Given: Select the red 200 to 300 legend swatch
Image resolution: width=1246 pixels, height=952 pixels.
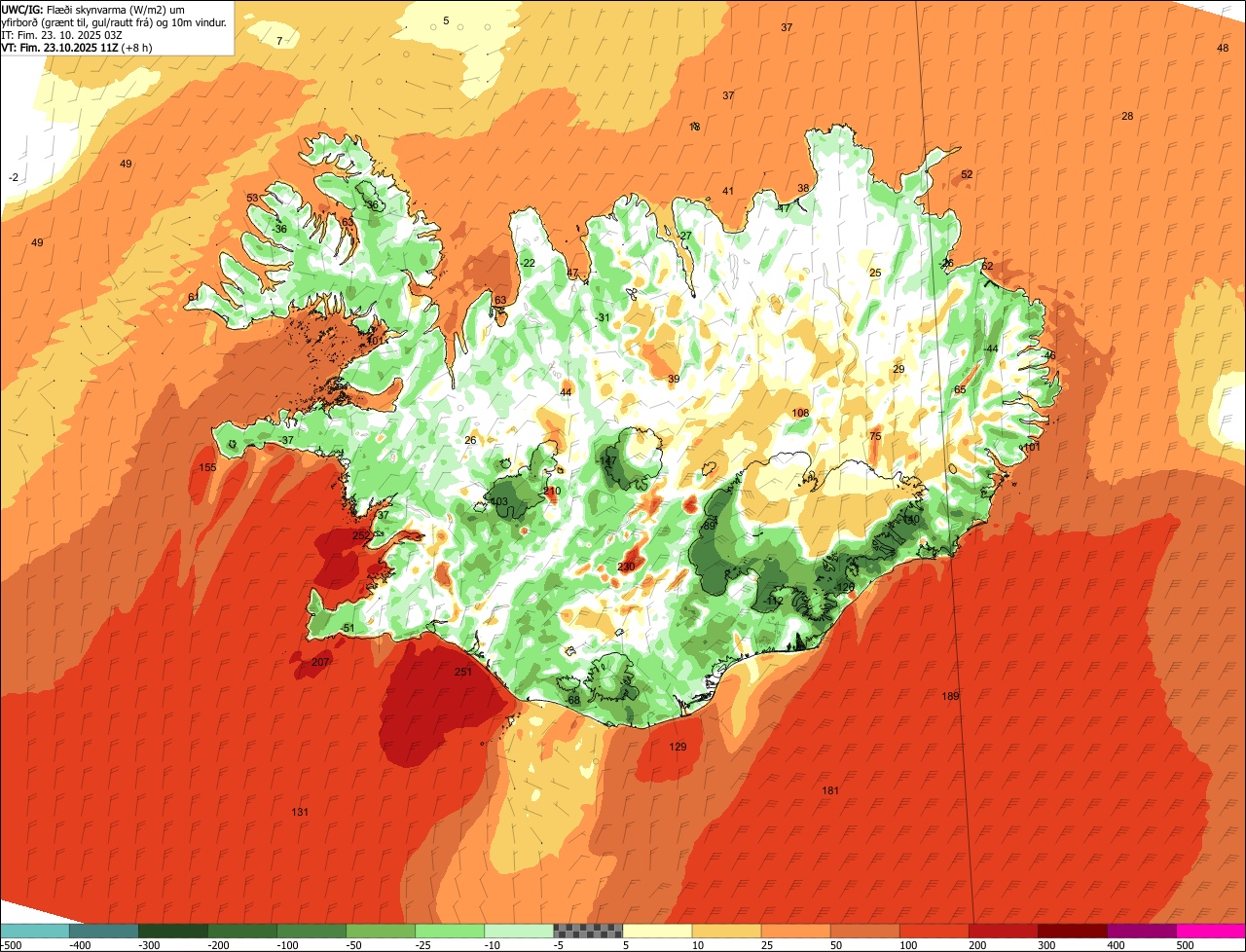Looking at the screenshot, I should pyautogui.click(x=1003, y=931).
